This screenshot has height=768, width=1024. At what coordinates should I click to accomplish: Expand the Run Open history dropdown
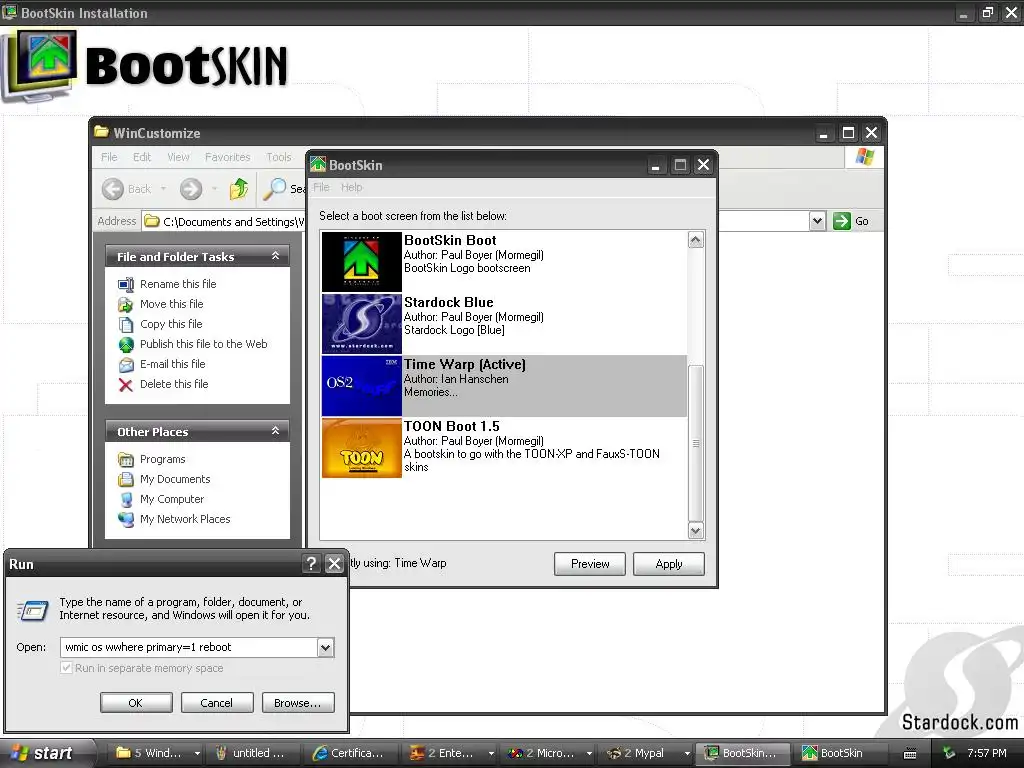click(325, 647)
